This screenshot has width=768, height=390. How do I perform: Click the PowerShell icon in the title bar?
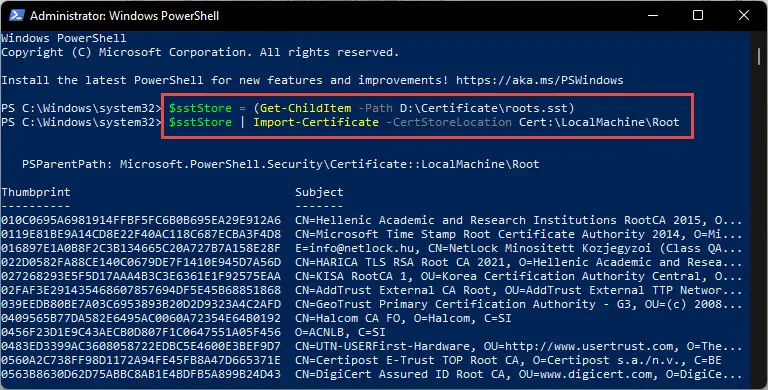[x=17, y=15]
